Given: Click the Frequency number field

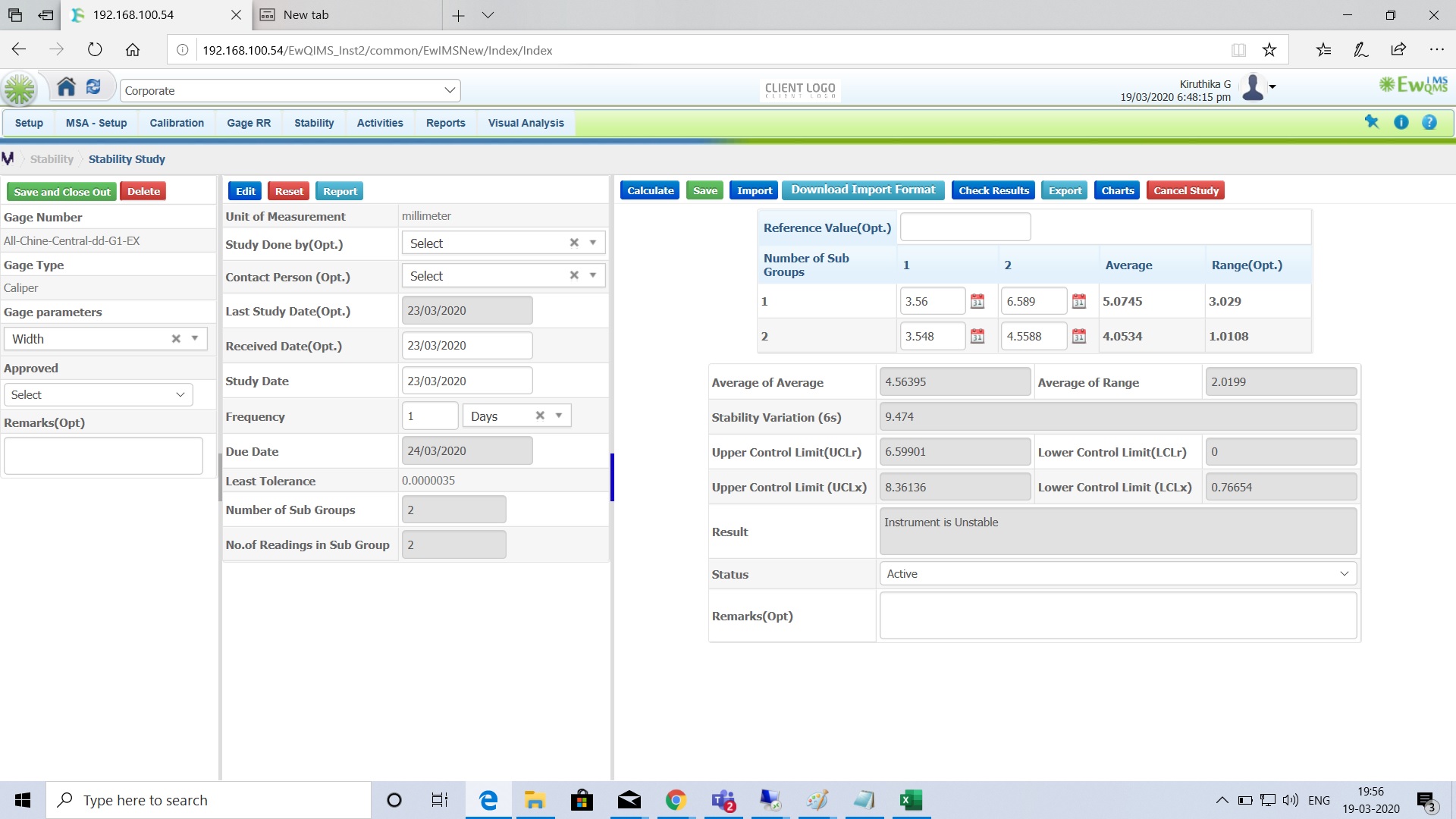Looking at the screenshot, I should (430, 416).
